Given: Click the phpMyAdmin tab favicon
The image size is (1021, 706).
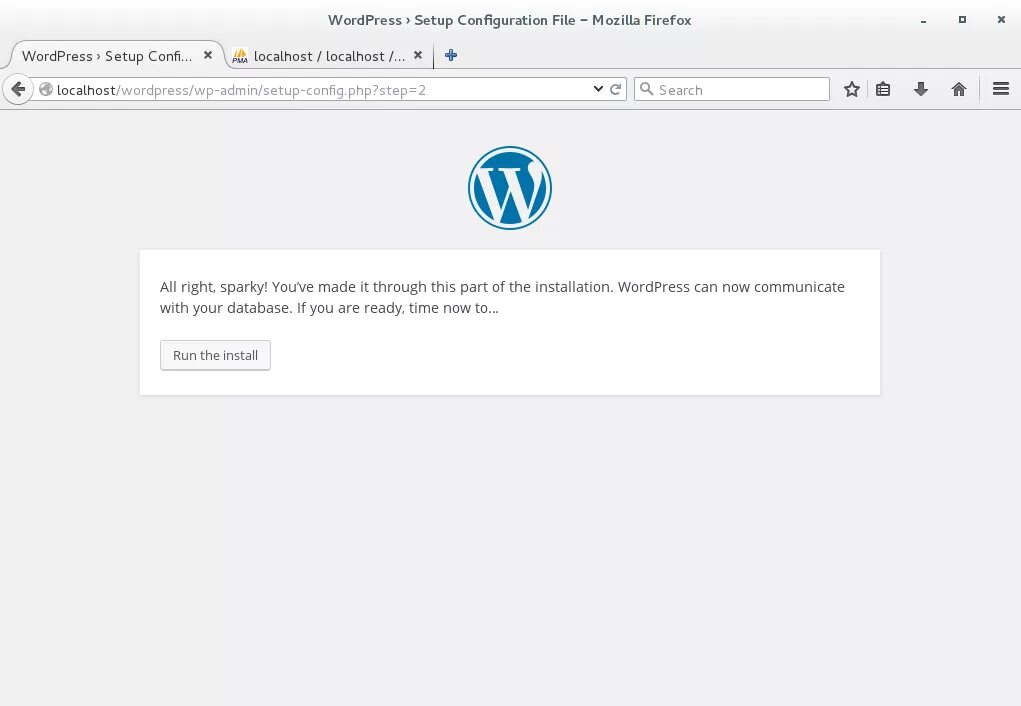Looking at the screenshot, I should pyautogui.click(x=240, y=56).
